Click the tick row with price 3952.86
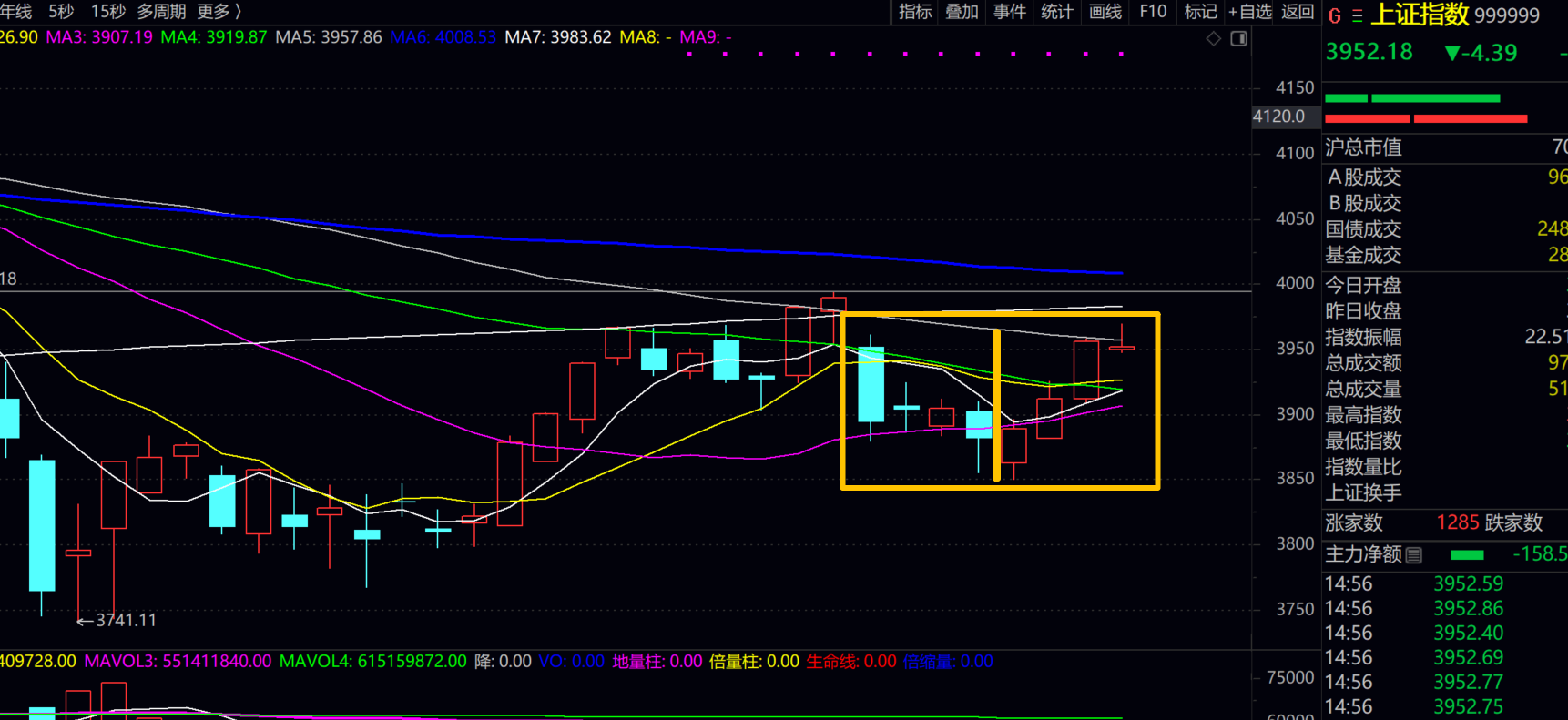Screen dimensions: 1568x720 [x=1445, y=608]
